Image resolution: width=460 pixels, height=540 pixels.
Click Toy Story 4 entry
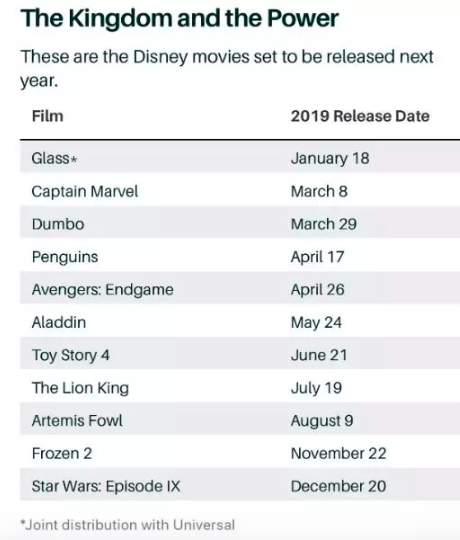(71, 355)
